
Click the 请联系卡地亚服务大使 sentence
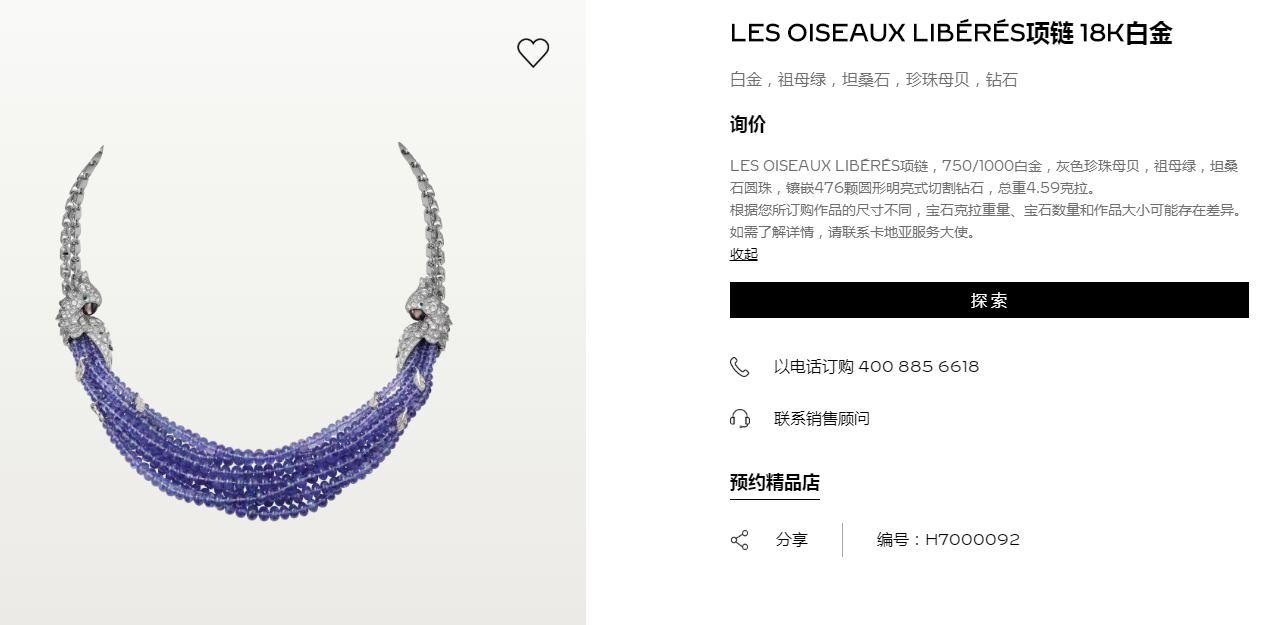pyautogui.click(x=900, y=232)
